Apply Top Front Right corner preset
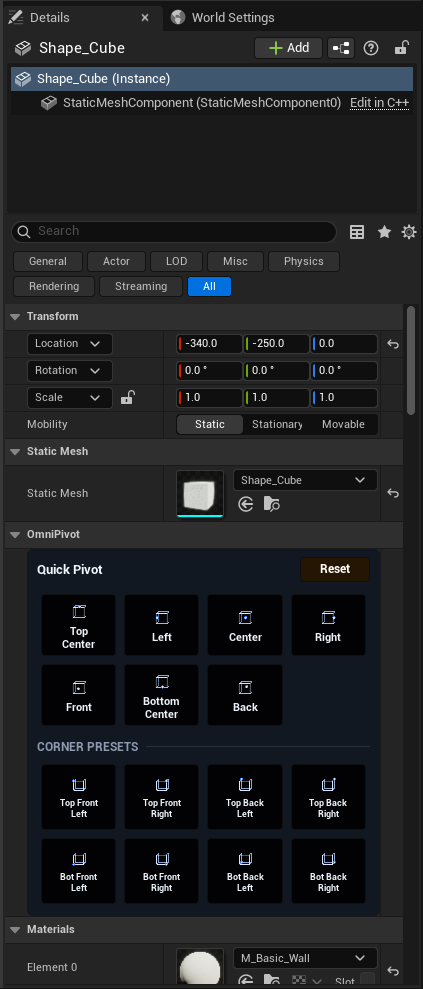The height and width of the screenshot is (989, 423). pyautogui.click(x=161, y=797)
